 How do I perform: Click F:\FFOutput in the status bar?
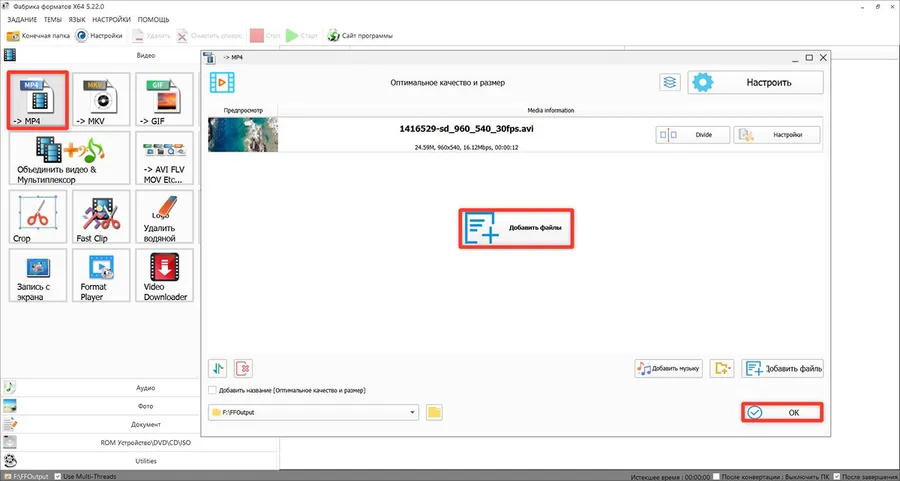(30, 476)
